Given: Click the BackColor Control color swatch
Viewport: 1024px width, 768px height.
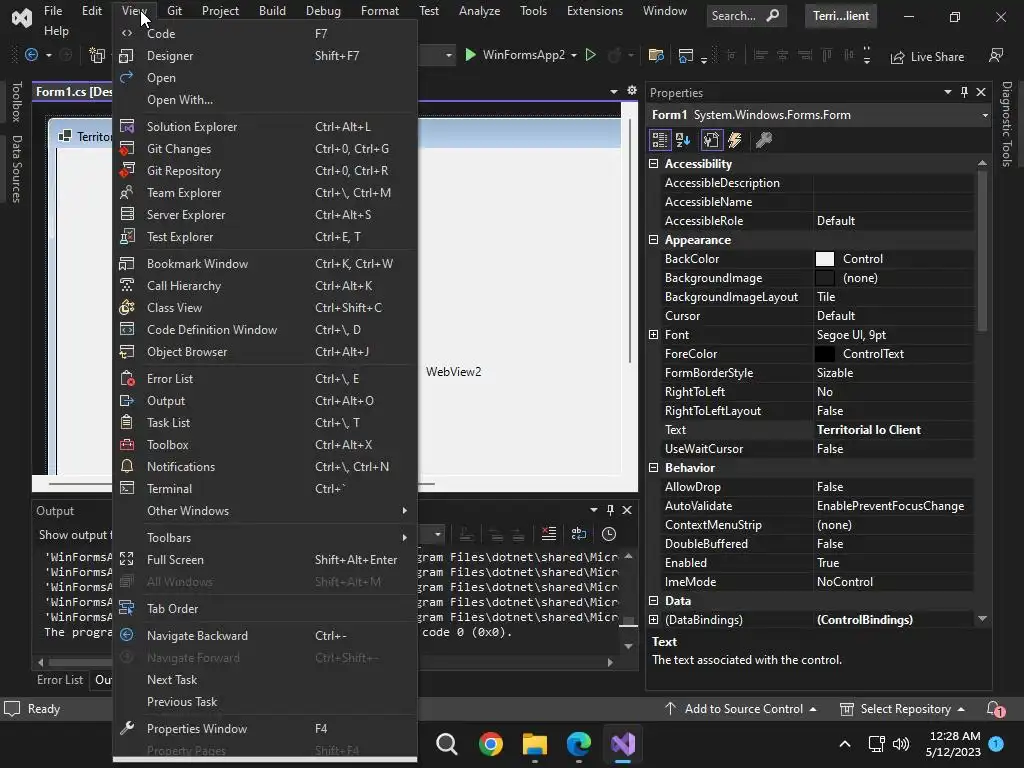Looking at the screenshot, I should (x=825, y=259).
